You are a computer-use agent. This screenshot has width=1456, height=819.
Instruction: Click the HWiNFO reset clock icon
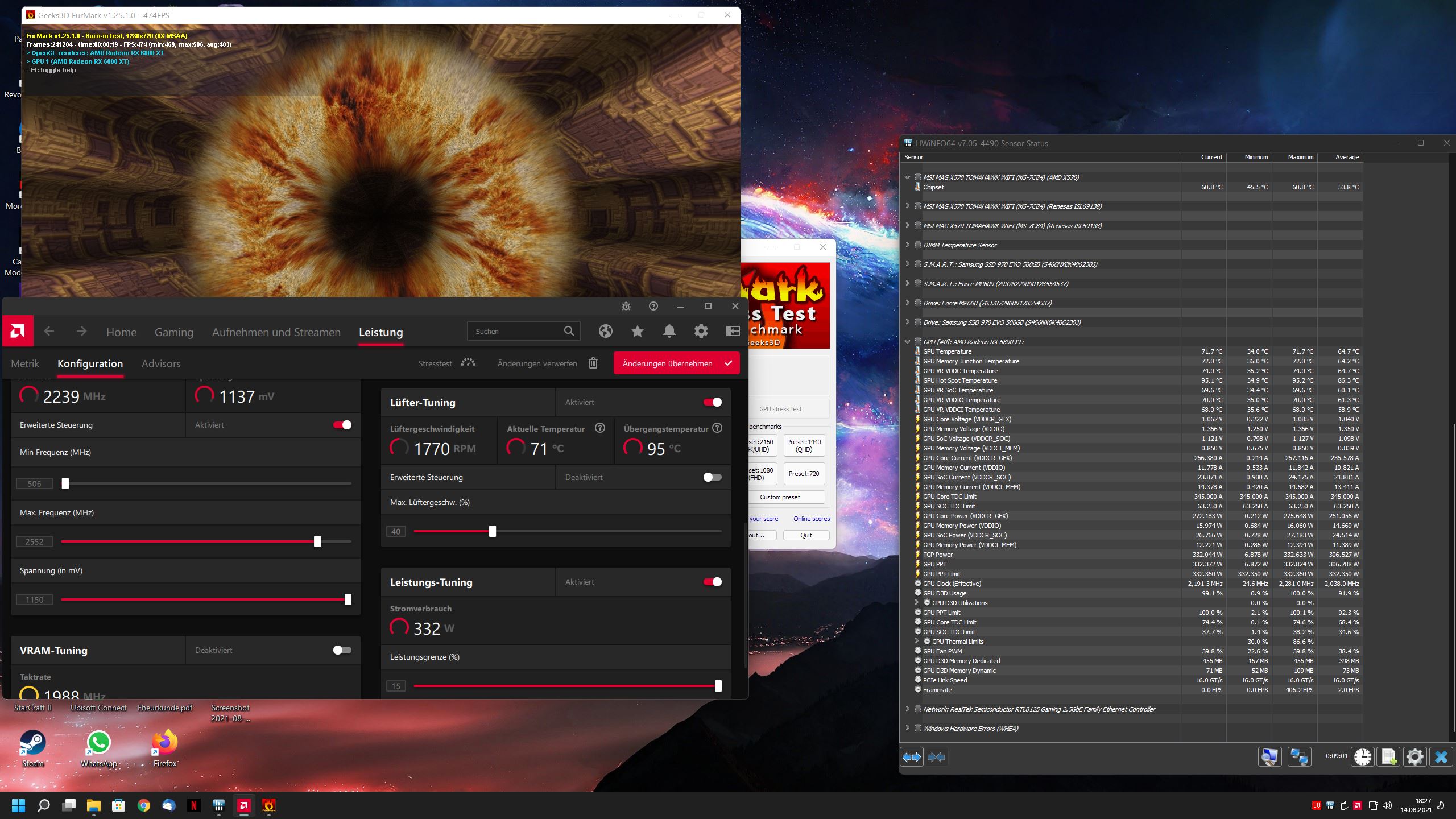click(x=1363, y=757)
